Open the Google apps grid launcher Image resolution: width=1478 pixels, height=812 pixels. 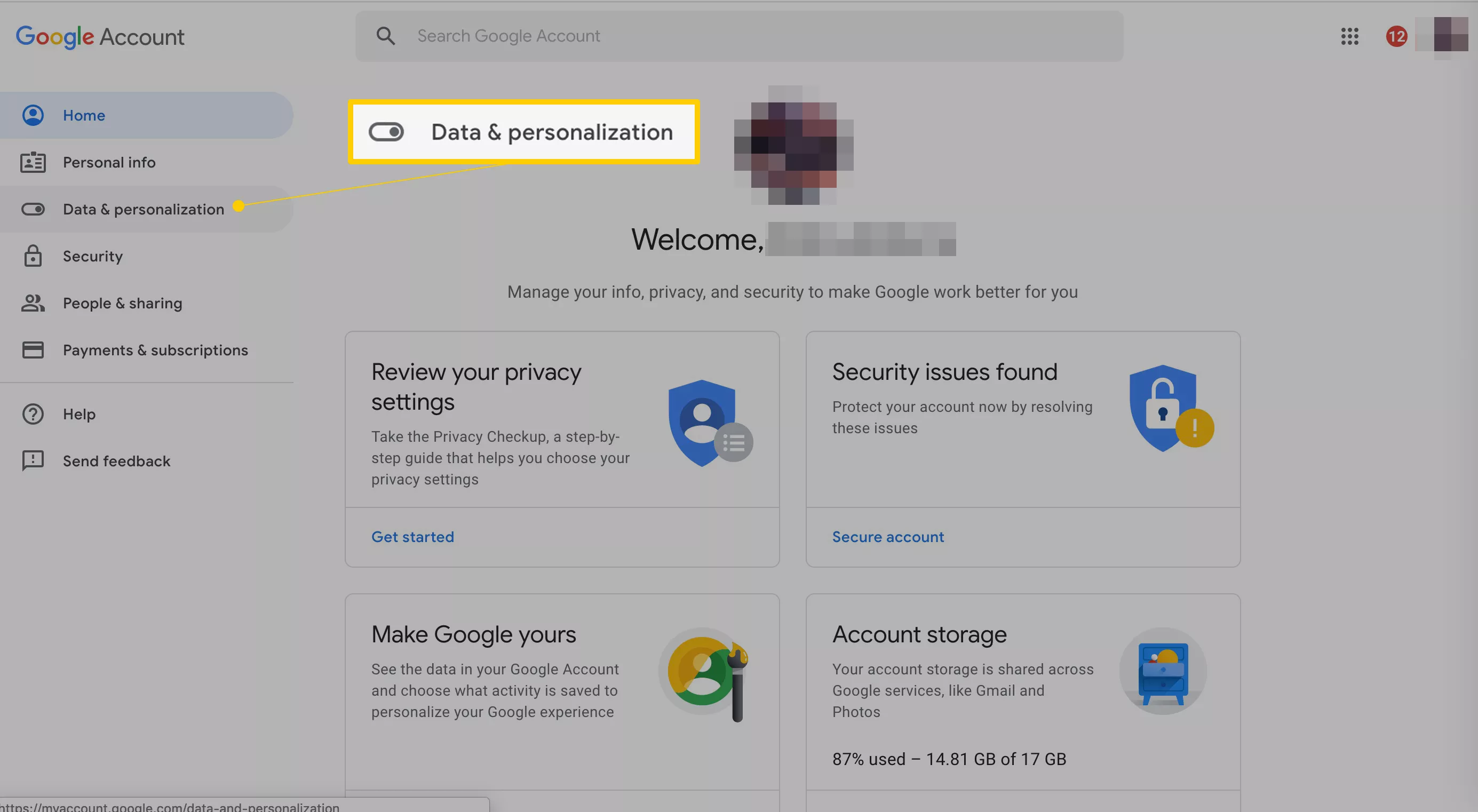coord(1349,36)
